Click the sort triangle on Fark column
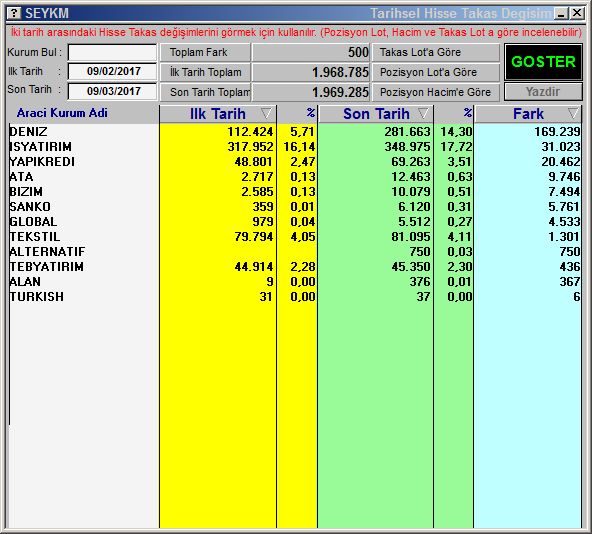This screenshot has width=592, height=534. pos(573,113)
